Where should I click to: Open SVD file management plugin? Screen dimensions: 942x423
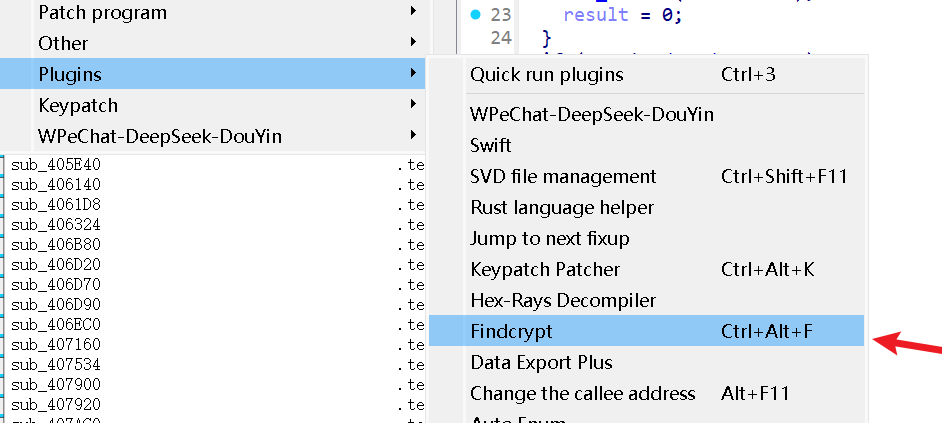646,176
